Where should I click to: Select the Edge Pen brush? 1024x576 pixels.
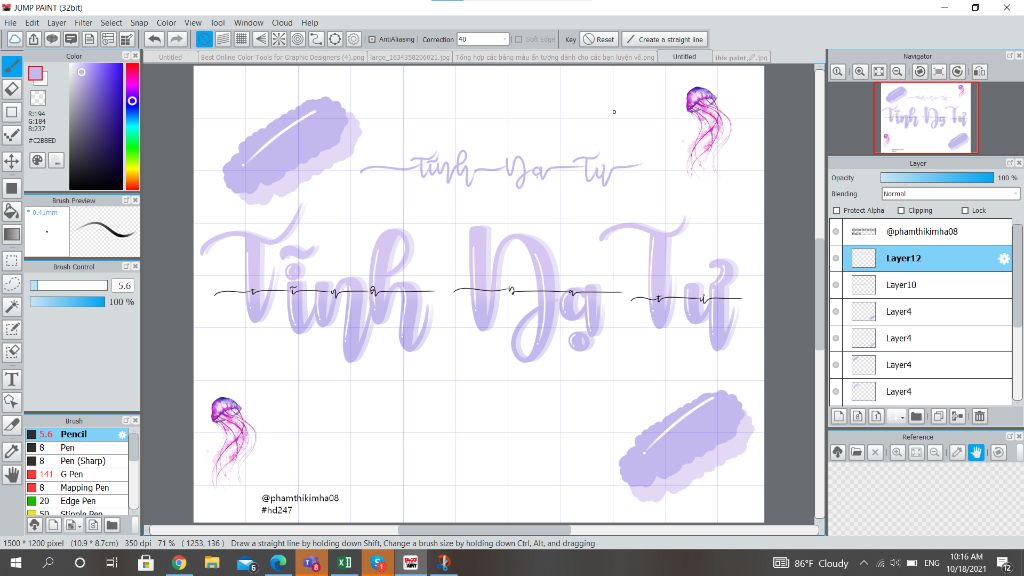tap(77, 501)
